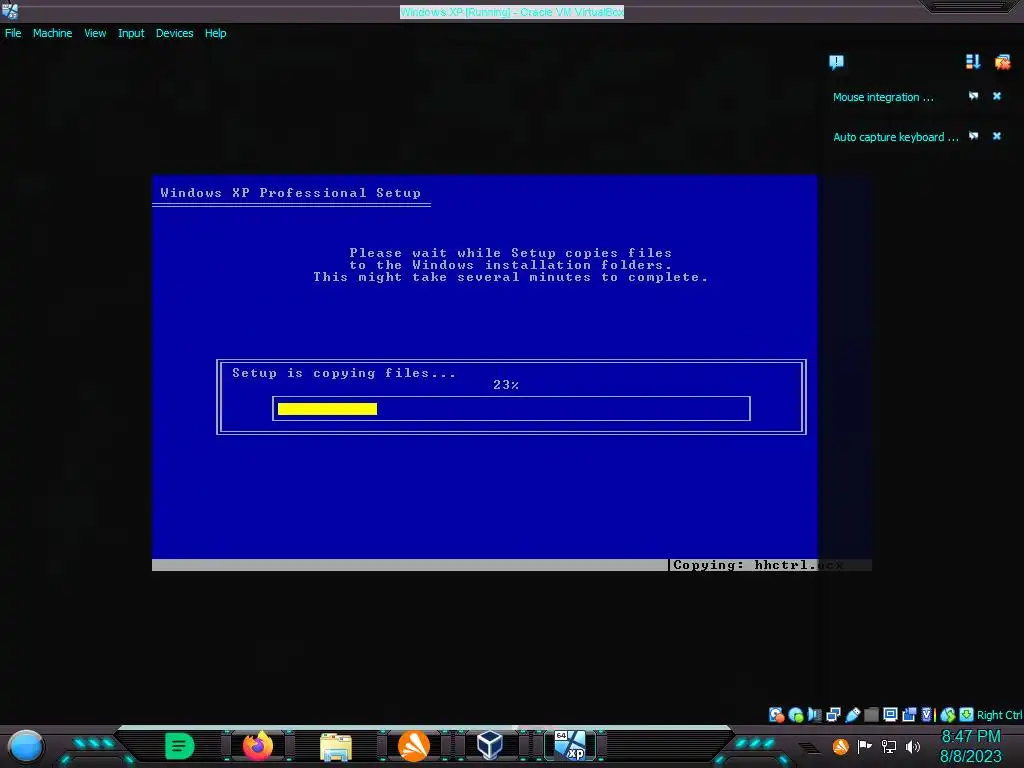Click the recording status icon
This screenshot has height=768, width=1024.
pos(909,715)
